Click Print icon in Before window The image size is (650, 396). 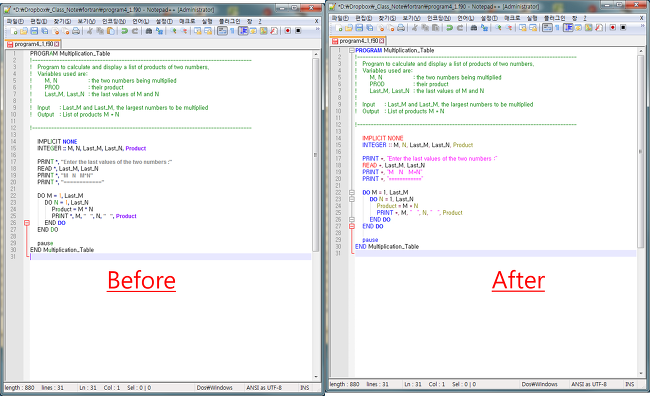(x=76, y=31)
